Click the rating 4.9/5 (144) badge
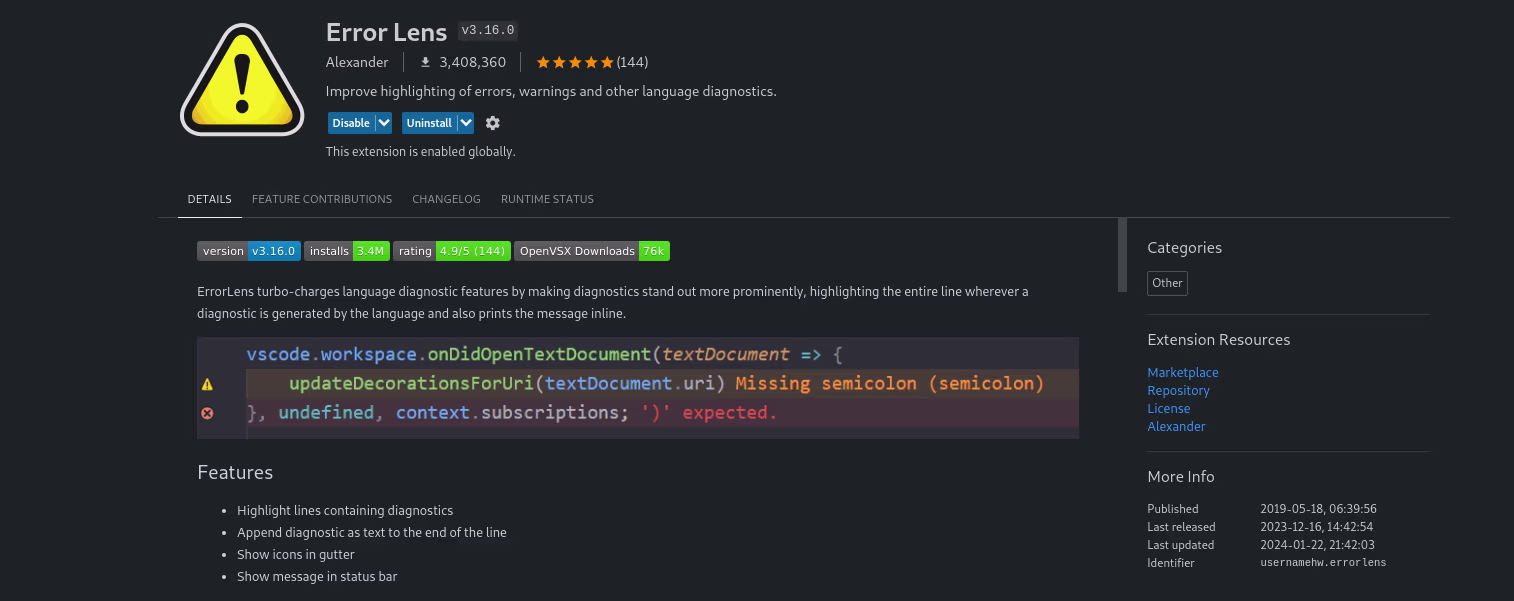The width and height of the screenshot is (1514, 601). (x=452, y=251)
